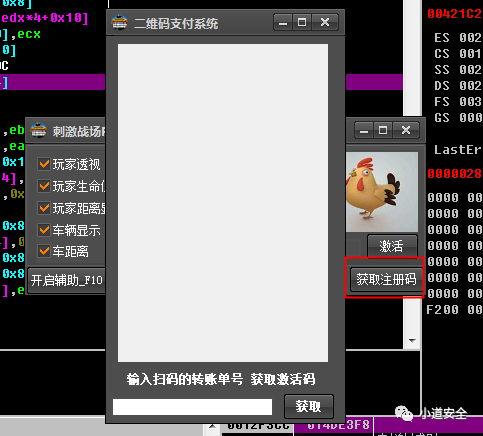Click the 开启辅助_F10 button
The image size is (483, 436).
tap(66, 280)
